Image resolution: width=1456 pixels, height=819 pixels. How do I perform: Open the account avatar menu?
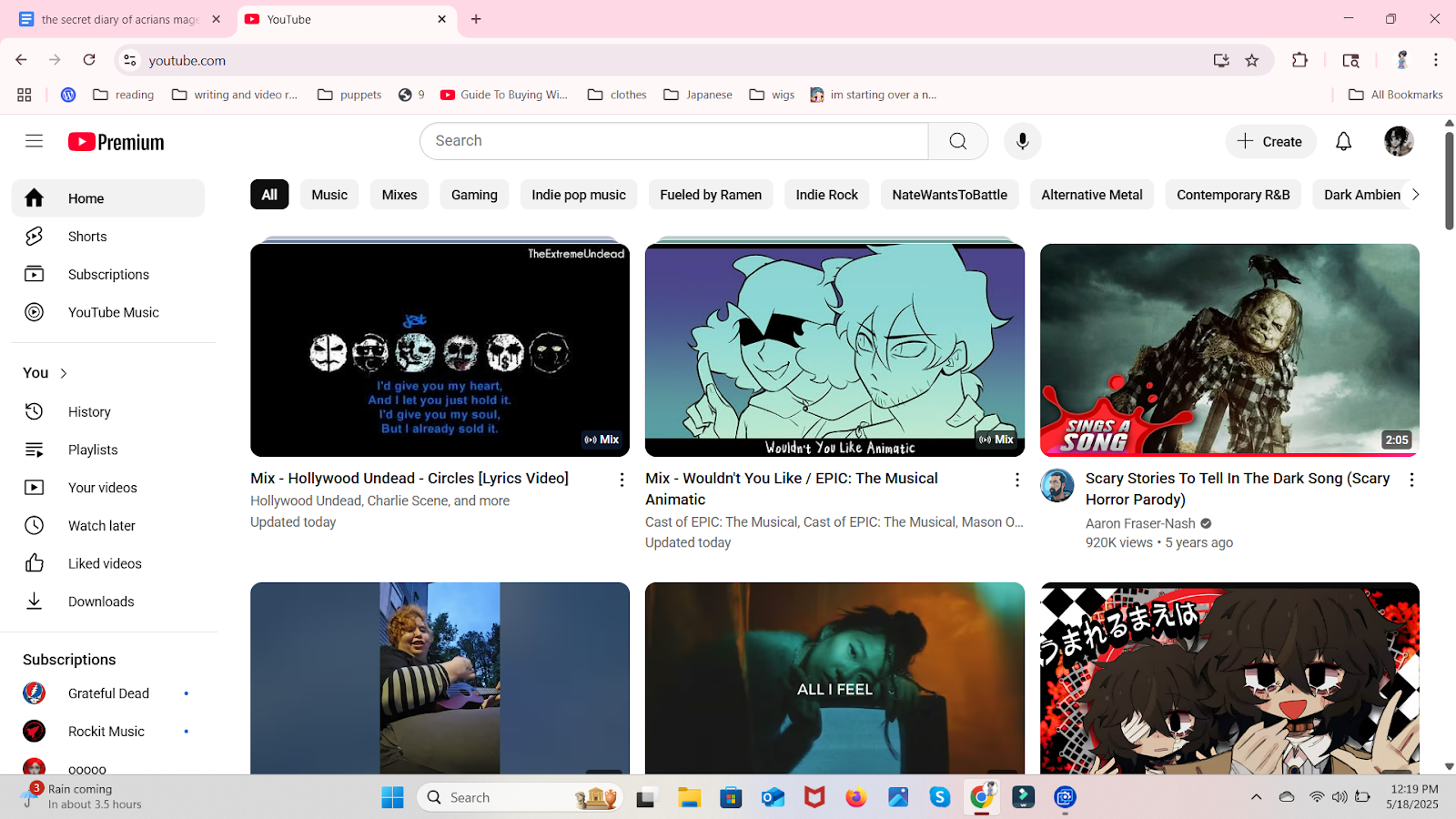1398,141
